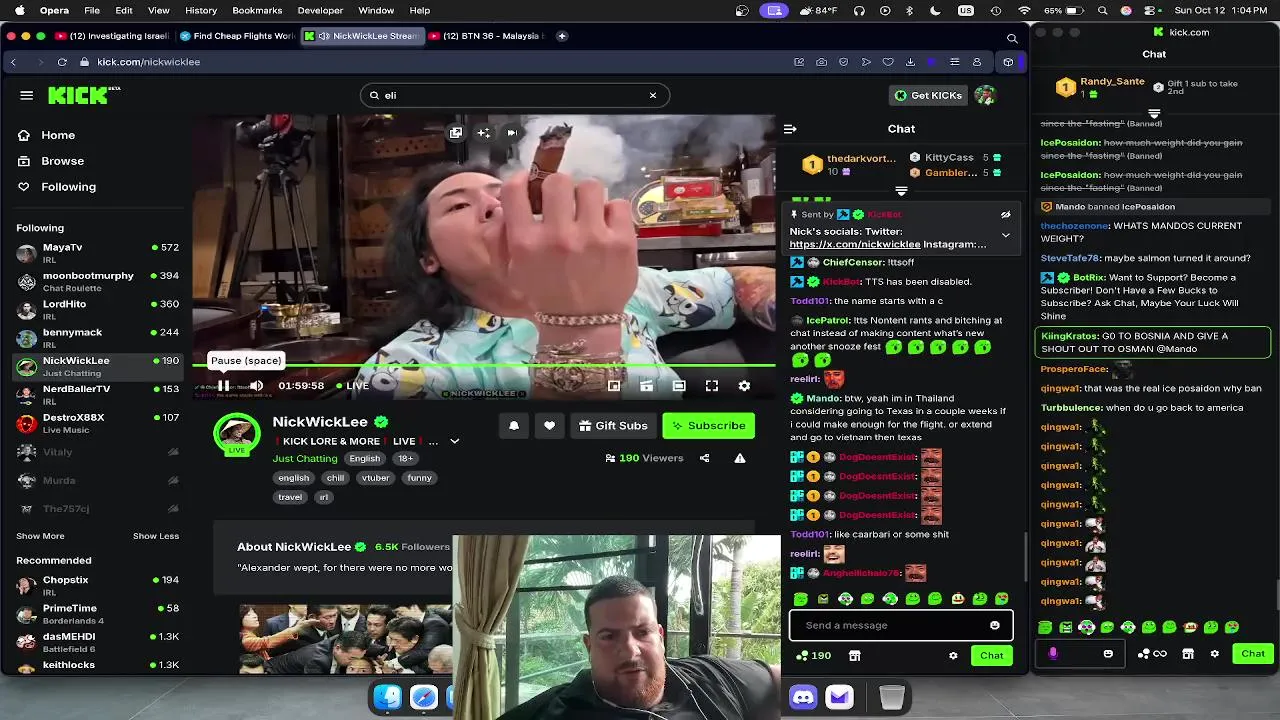Click Show Less under Following
1280x720 pixels.
click(156, 536)
